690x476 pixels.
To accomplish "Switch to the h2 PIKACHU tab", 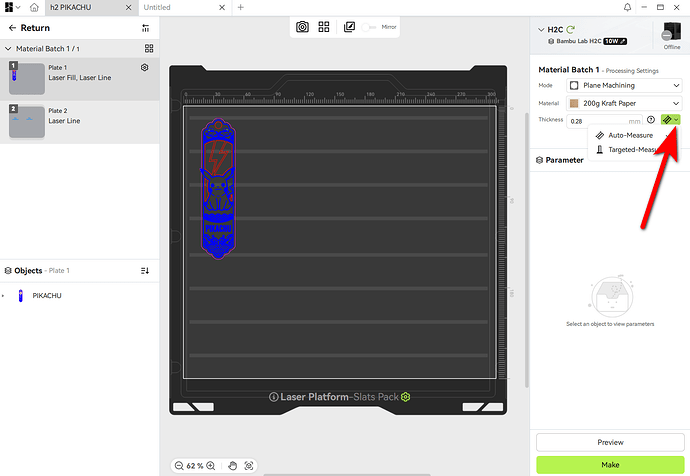I will point(71,7).
